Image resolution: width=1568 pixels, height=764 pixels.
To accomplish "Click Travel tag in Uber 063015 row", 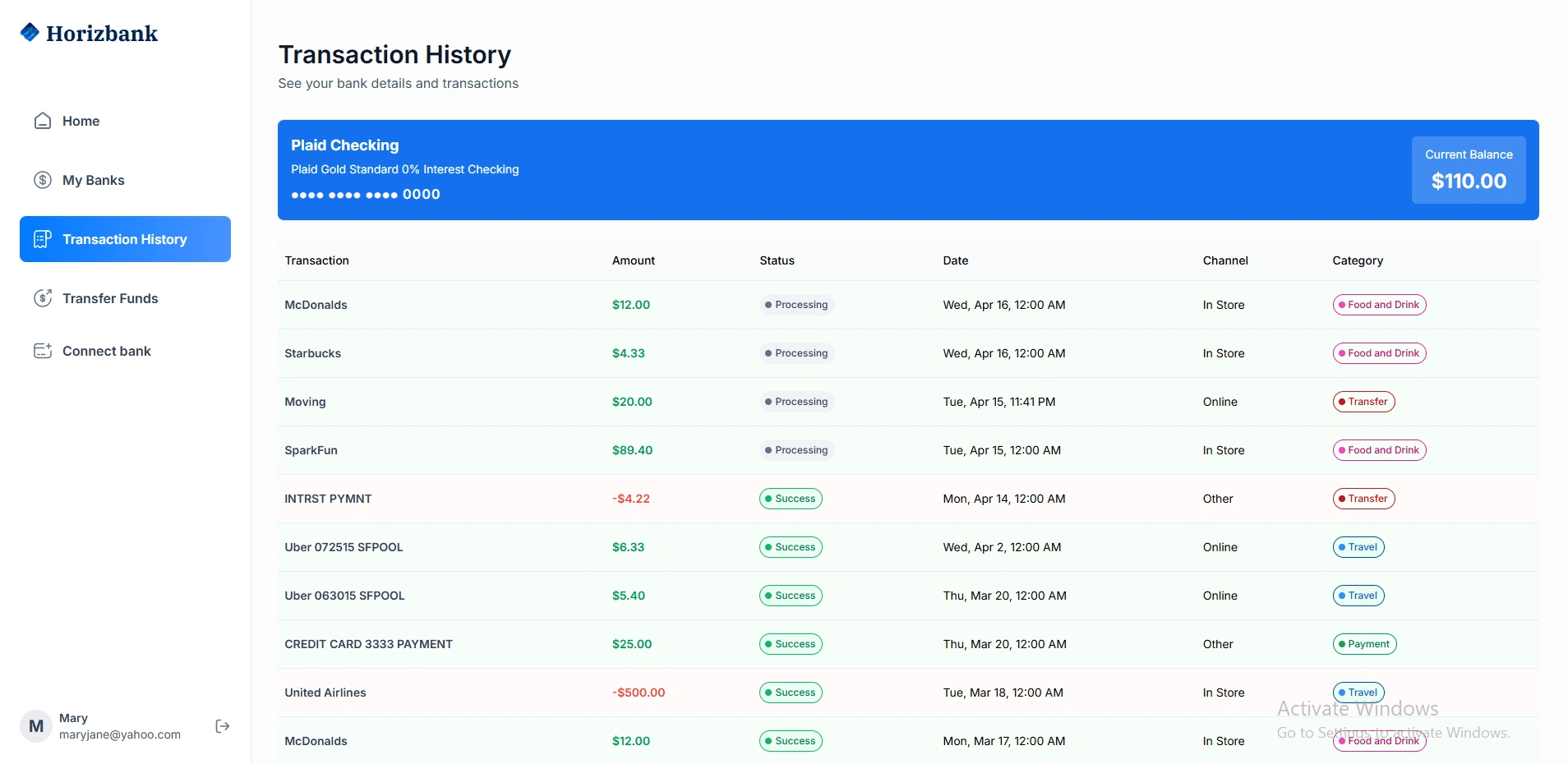I will click(x=1358, y=596).
